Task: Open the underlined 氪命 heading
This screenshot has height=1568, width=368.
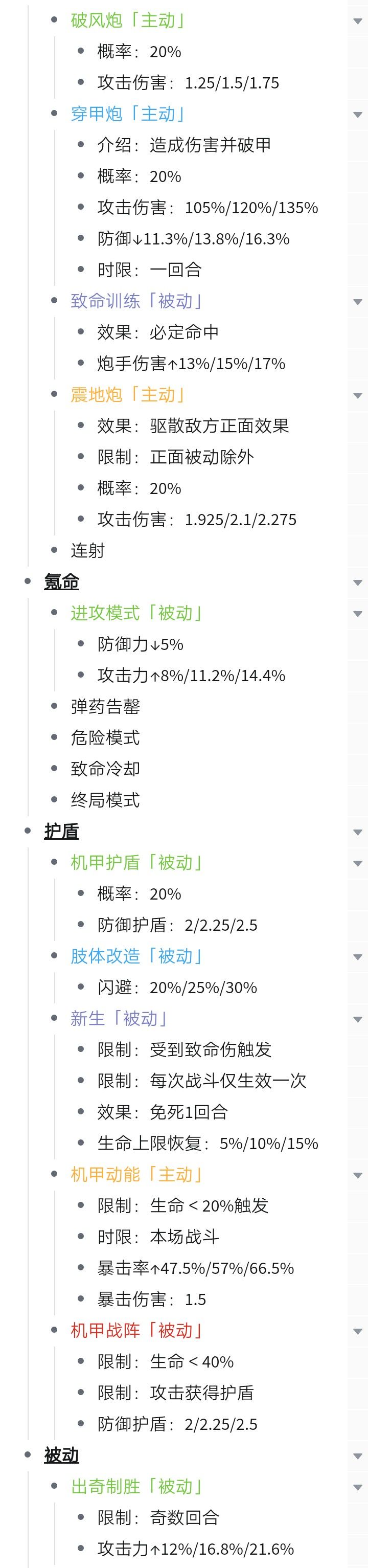Action: pyautogui.click(x=61, y=582)
